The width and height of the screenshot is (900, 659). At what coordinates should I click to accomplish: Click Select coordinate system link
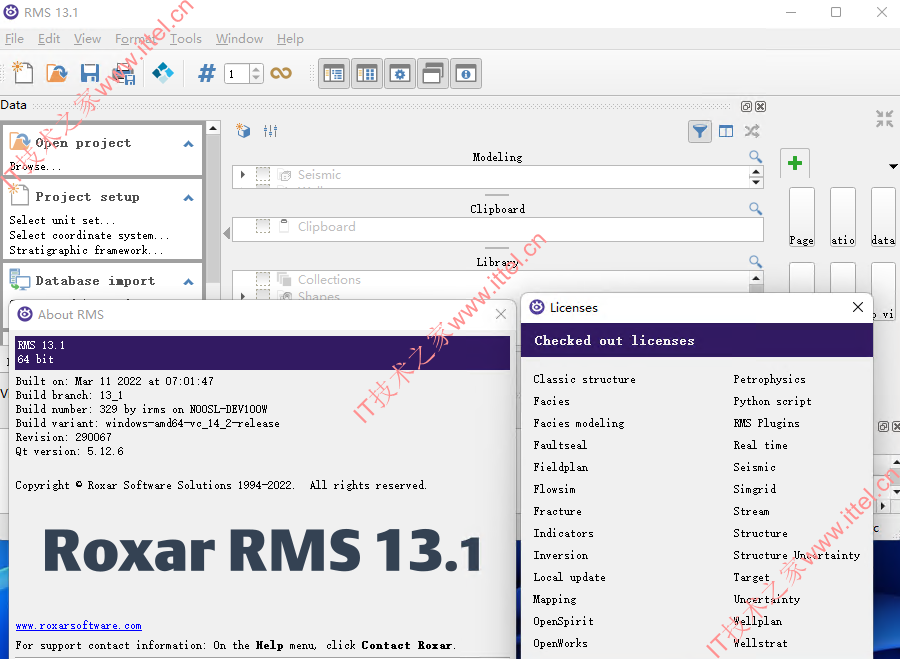[89, 235]
